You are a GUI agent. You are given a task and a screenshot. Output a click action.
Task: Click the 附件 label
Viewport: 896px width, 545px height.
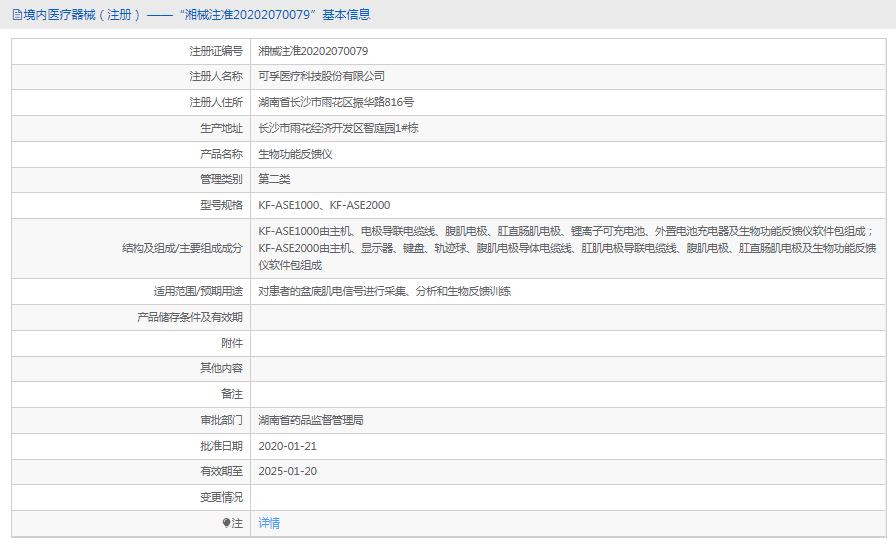tap(232, 343)
